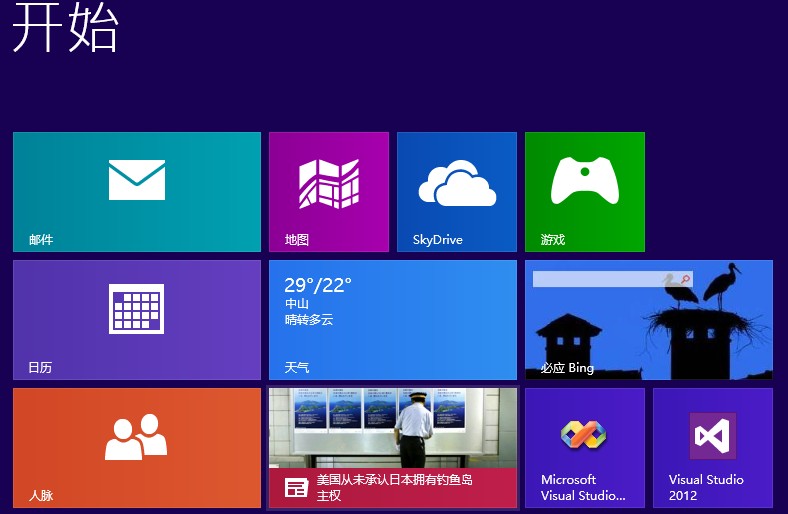
Task: Click the news icon on the red headline bar
Action: [x=296, y=487]
